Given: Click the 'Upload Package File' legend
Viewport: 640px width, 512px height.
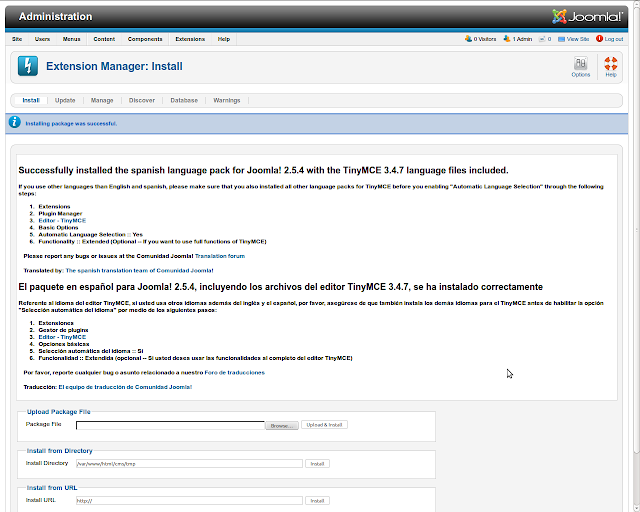Looking at the screenshot, I should click(x=59, y=412).
